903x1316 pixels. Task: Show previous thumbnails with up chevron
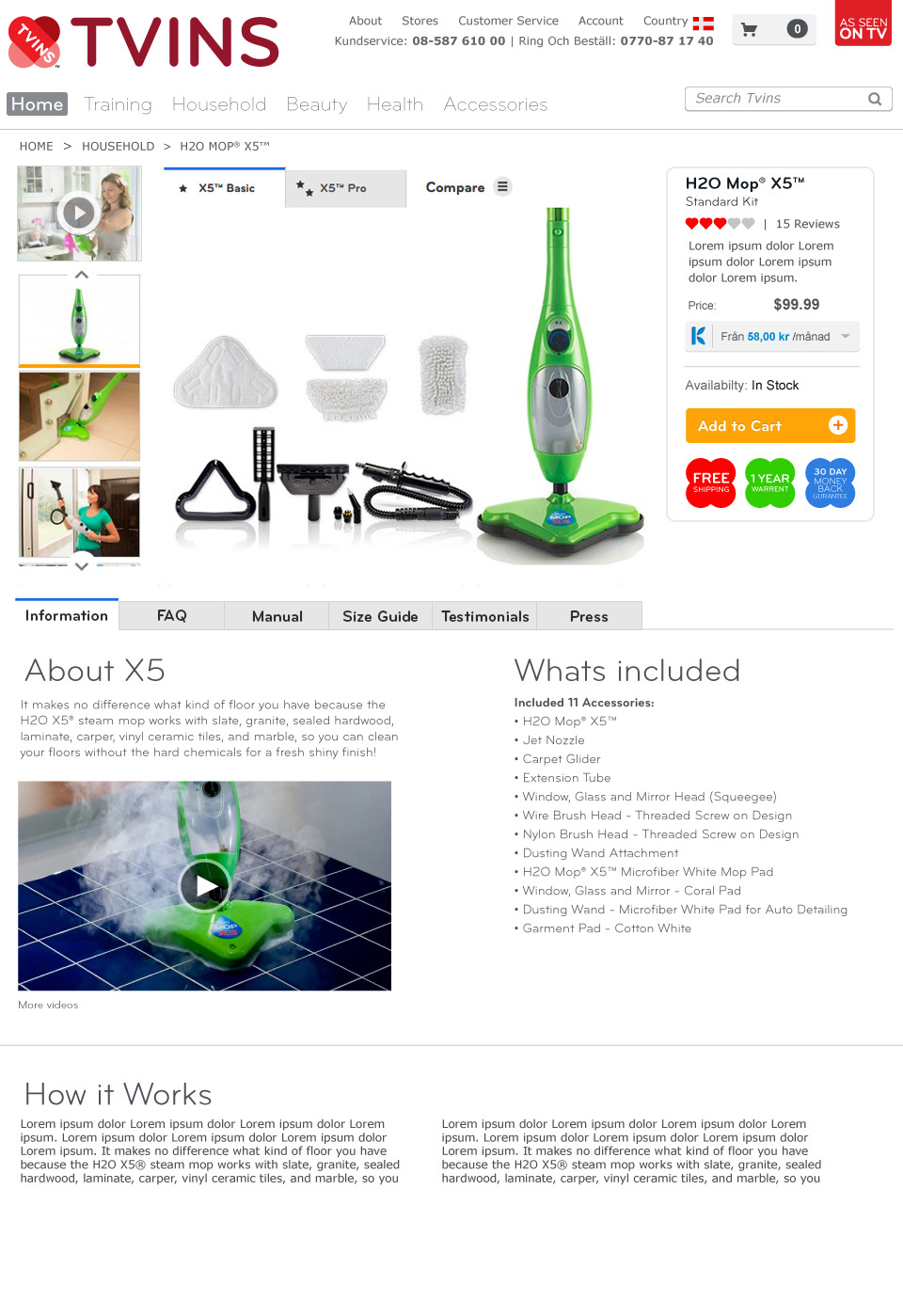[x=82, y=275]
